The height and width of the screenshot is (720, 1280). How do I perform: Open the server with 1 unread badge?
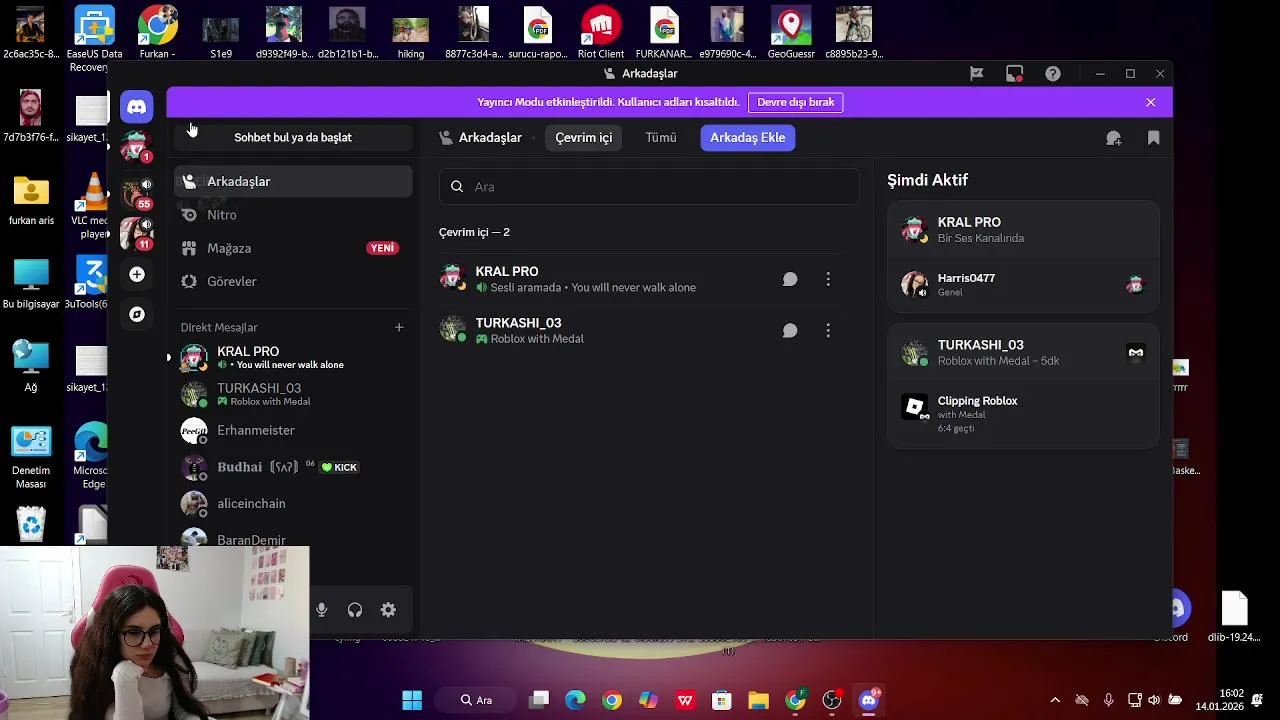click(x=136, y=146)
